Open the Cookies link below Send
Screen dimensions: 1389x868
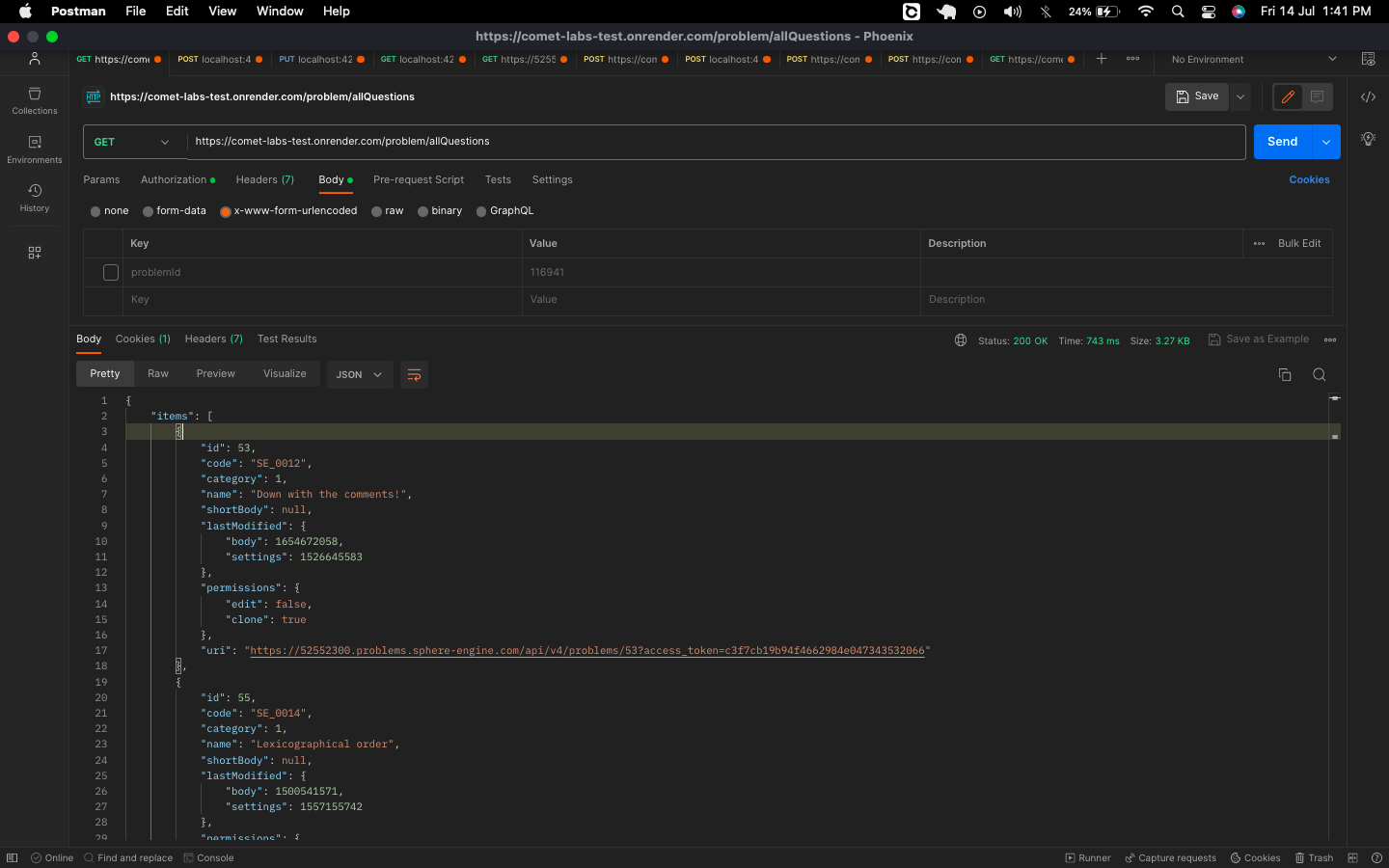pyautogui.click(x=1309, y=180)
